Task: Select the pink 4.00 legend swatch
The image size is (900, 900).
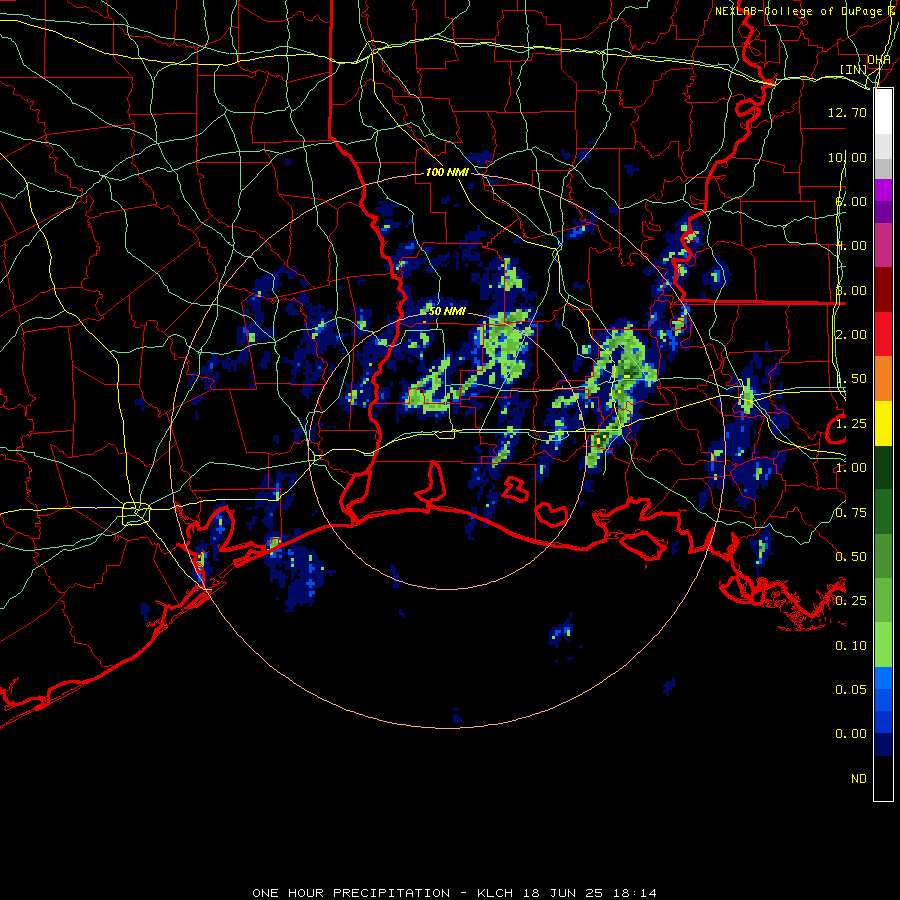Action: click(x=883, y=245)
